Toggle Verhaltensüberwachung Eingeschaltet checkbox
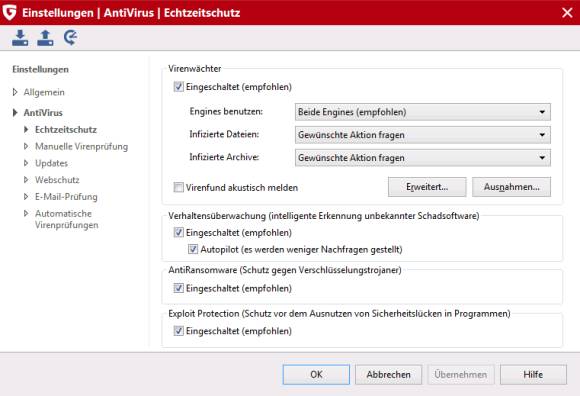580x396 pixels. (179, 233)
